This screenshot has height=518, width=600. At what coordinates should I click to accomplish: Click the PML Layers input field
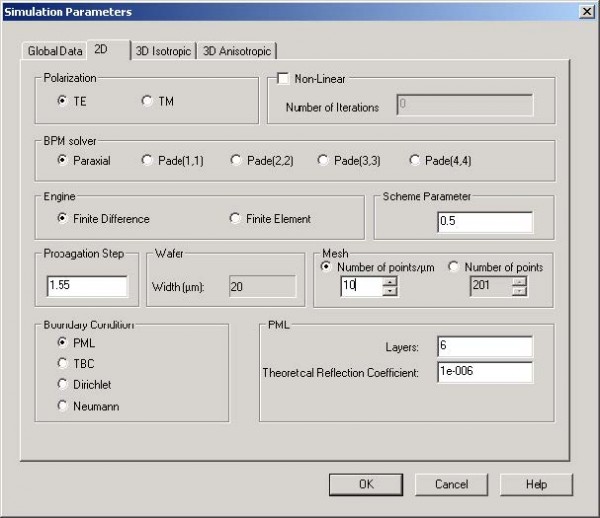tap(485, 347)
